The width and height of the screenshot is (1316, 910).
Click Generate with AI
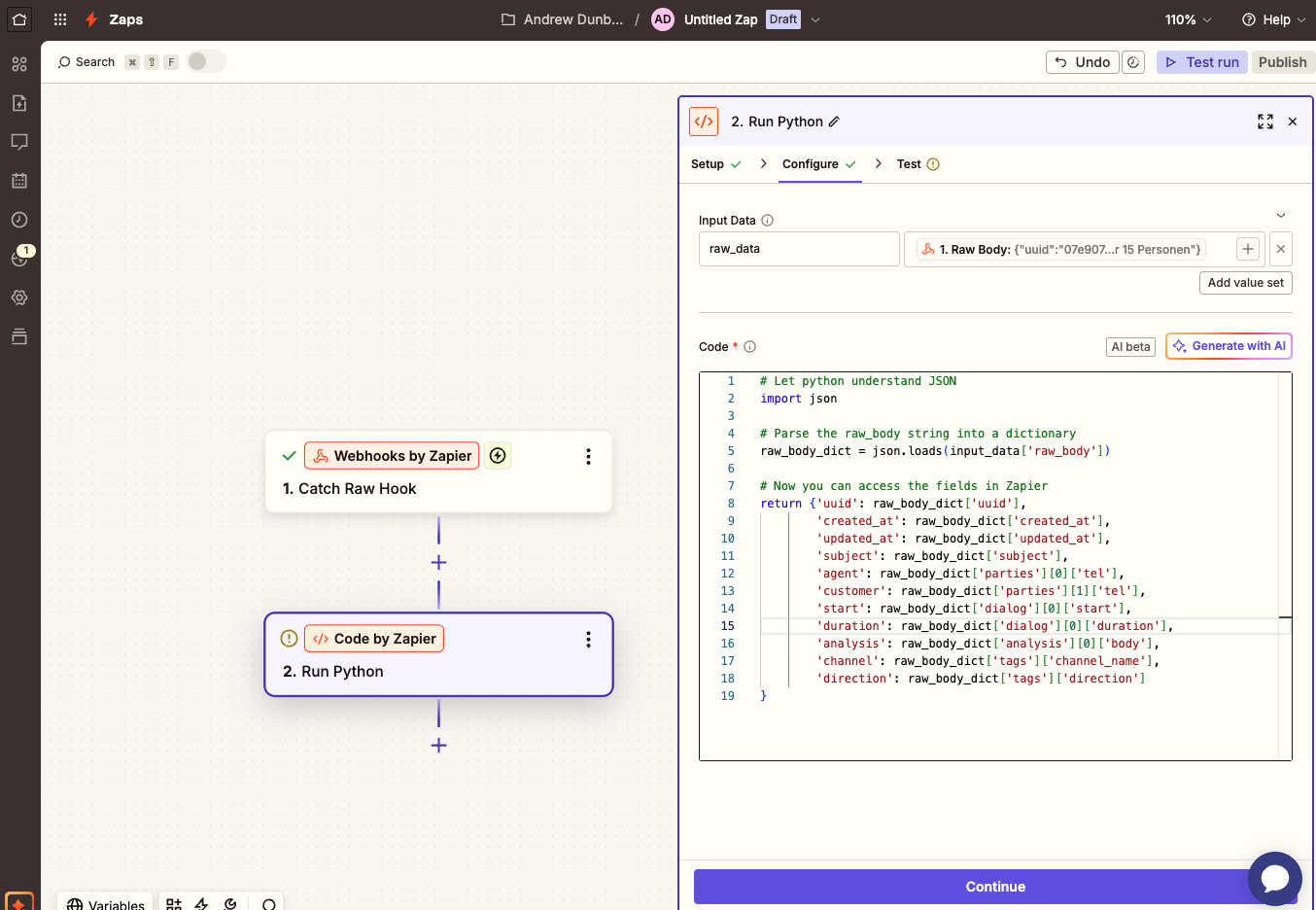(x=1229, y=346)
